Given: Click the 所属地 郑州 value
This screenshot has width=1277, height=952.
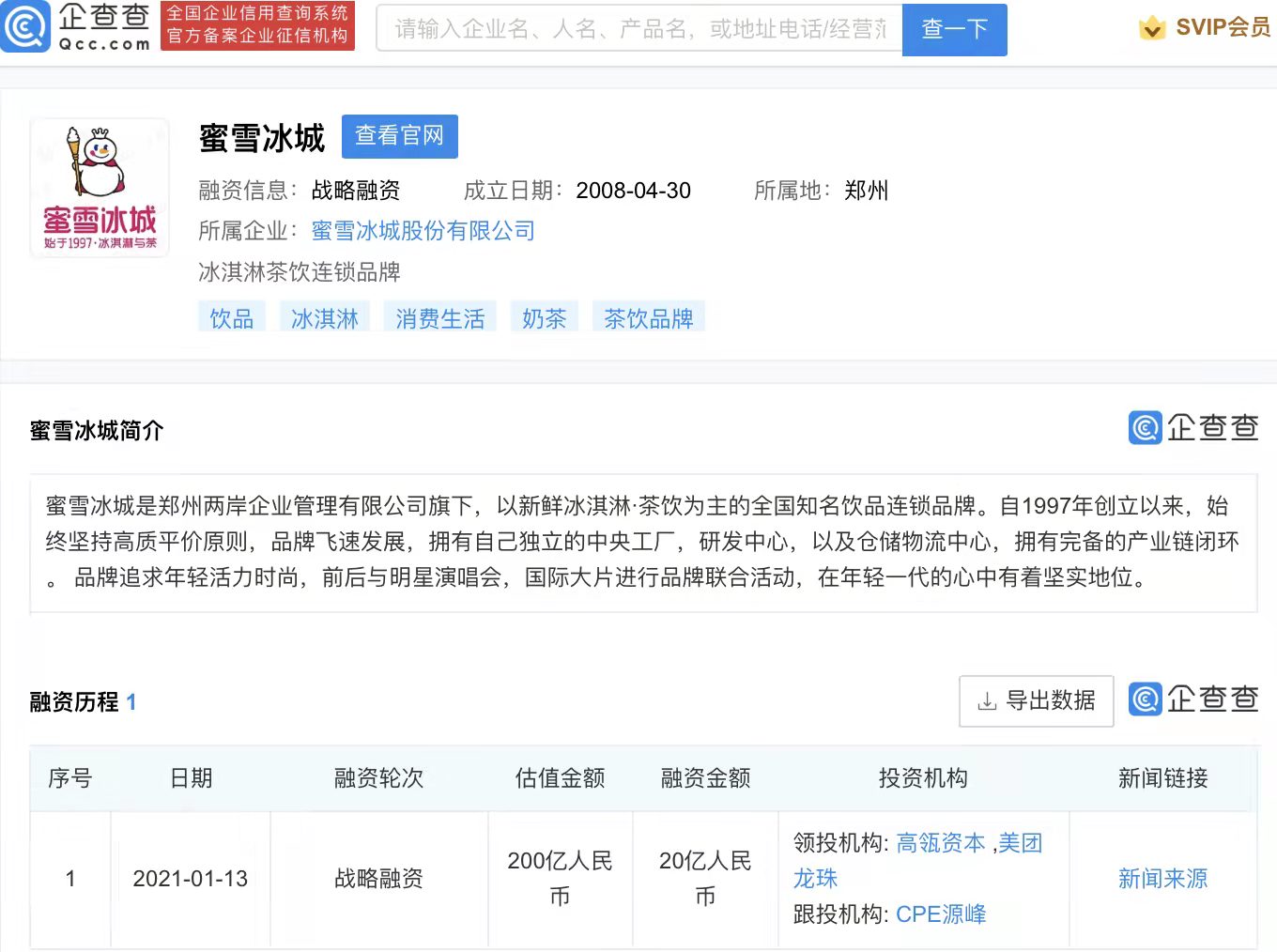Looking at the screenshot, I should pyautogui.click(x=866, y=191).
